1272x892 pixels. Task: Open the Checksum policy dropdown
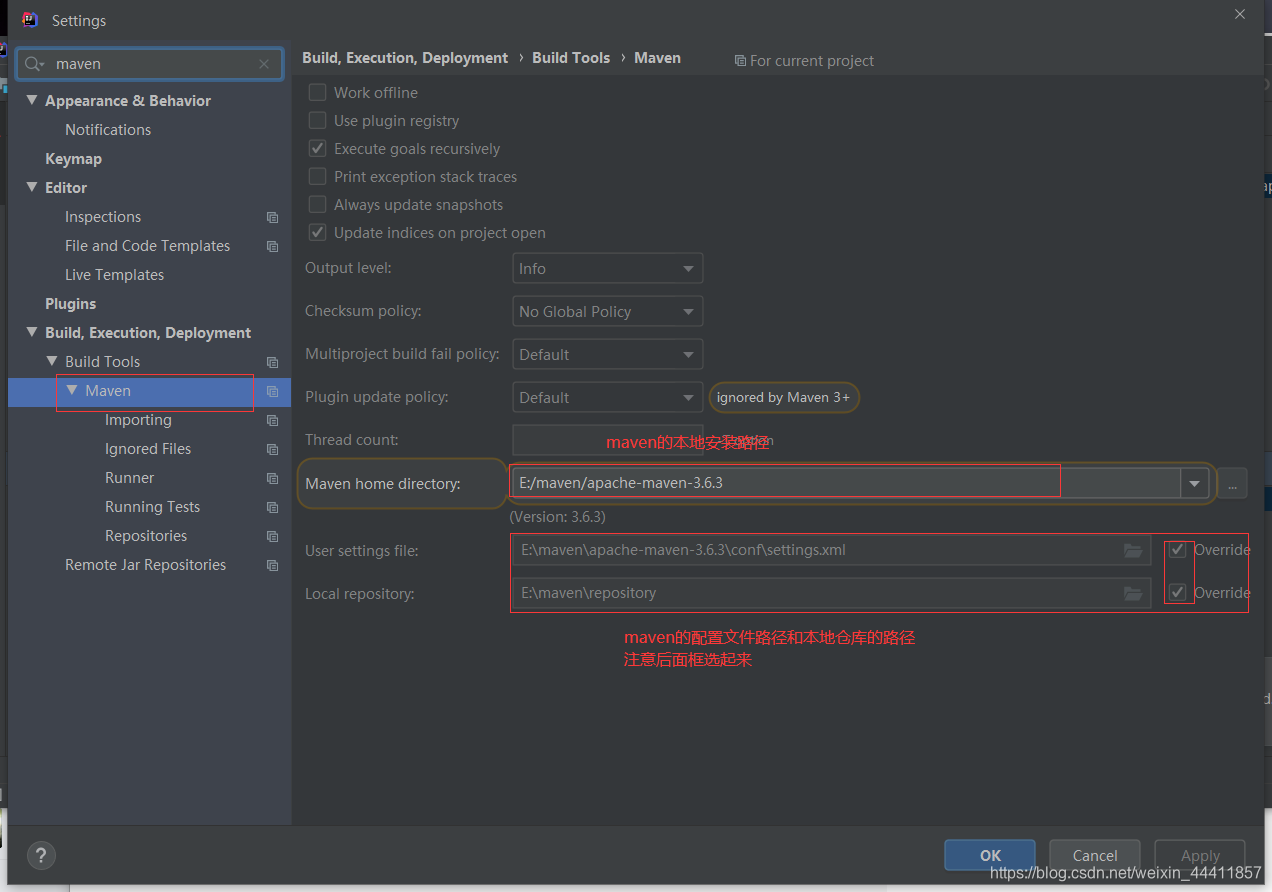pyautogui.click(x=608, y=311)
